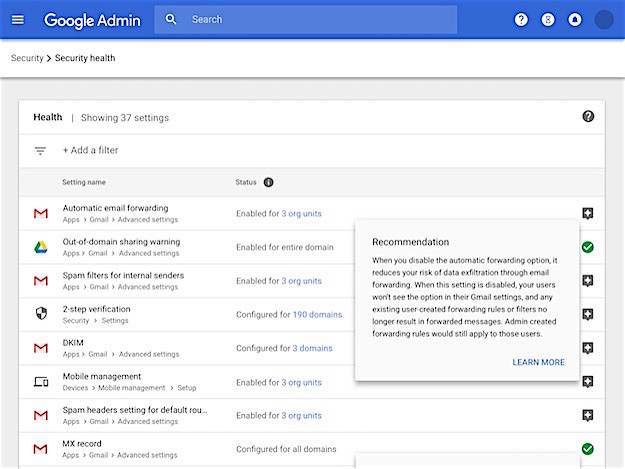
Task: Click recommendation icon for Spam headers row
Action: (588, 416)
